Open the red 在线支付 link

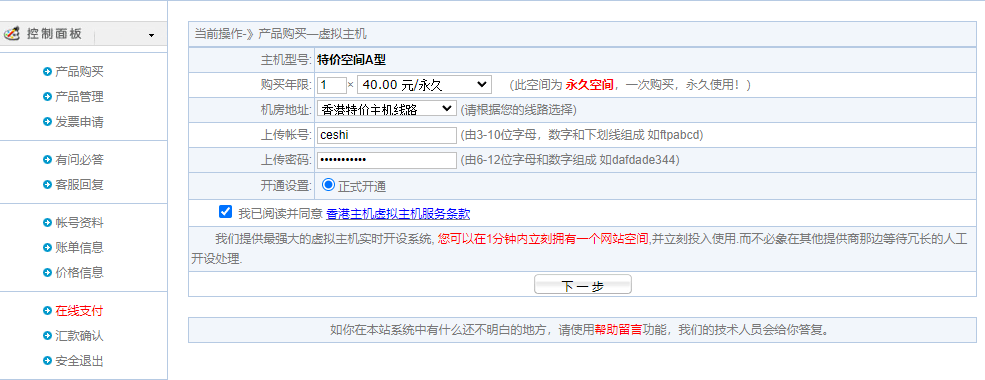[x=79, y=311]
